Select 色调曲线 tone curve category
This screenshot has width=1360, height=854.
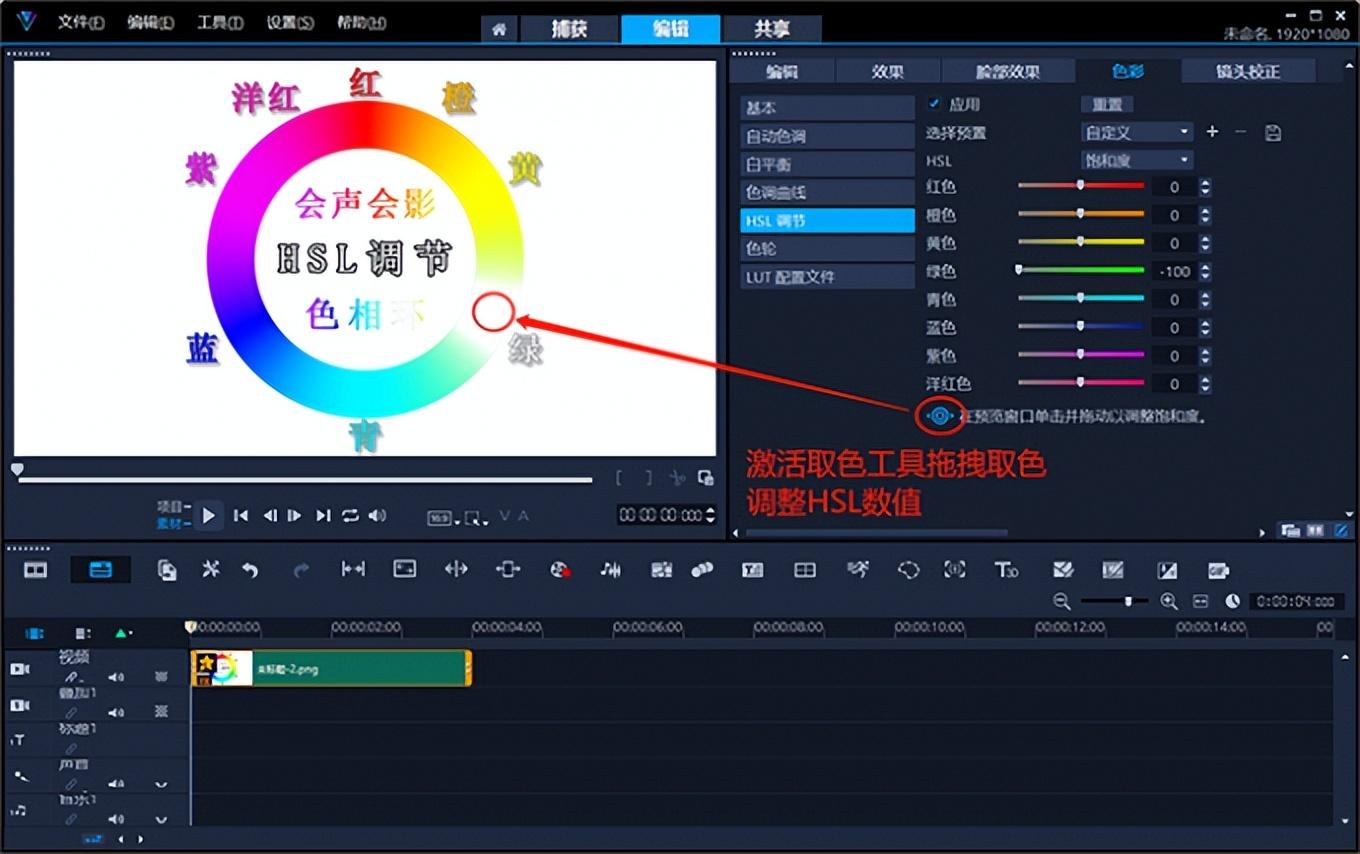[828, 192]
